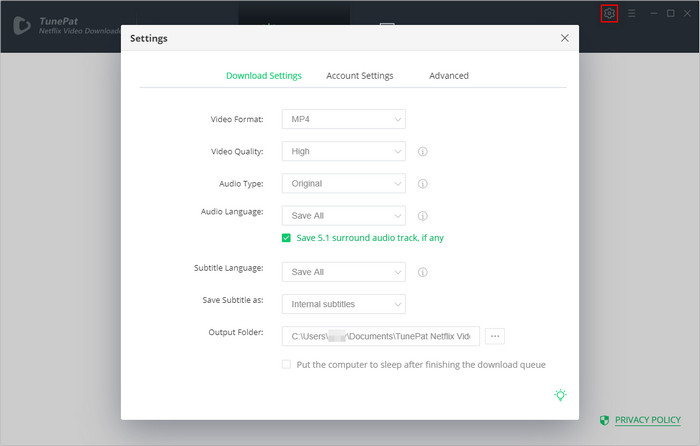
Task: Expand the Audio Language dropdown
Action: tap(344, 216)
